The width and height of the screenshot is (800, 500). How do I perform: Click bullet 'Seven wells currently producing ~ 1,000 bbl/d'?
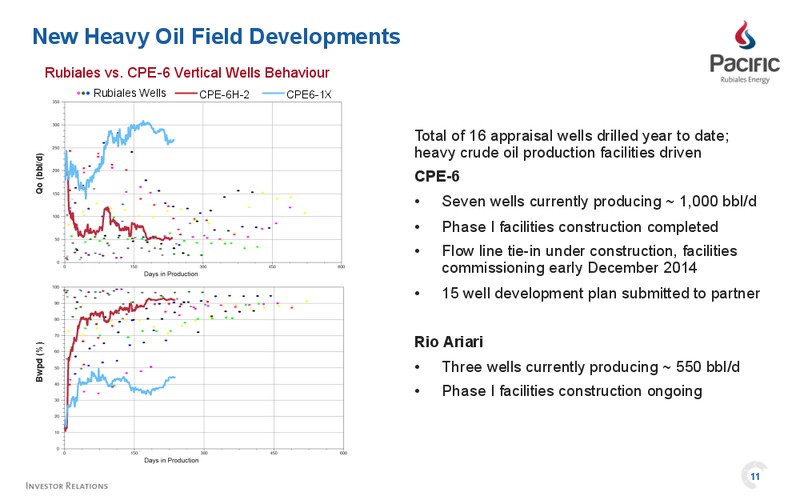tap(599, 202)
